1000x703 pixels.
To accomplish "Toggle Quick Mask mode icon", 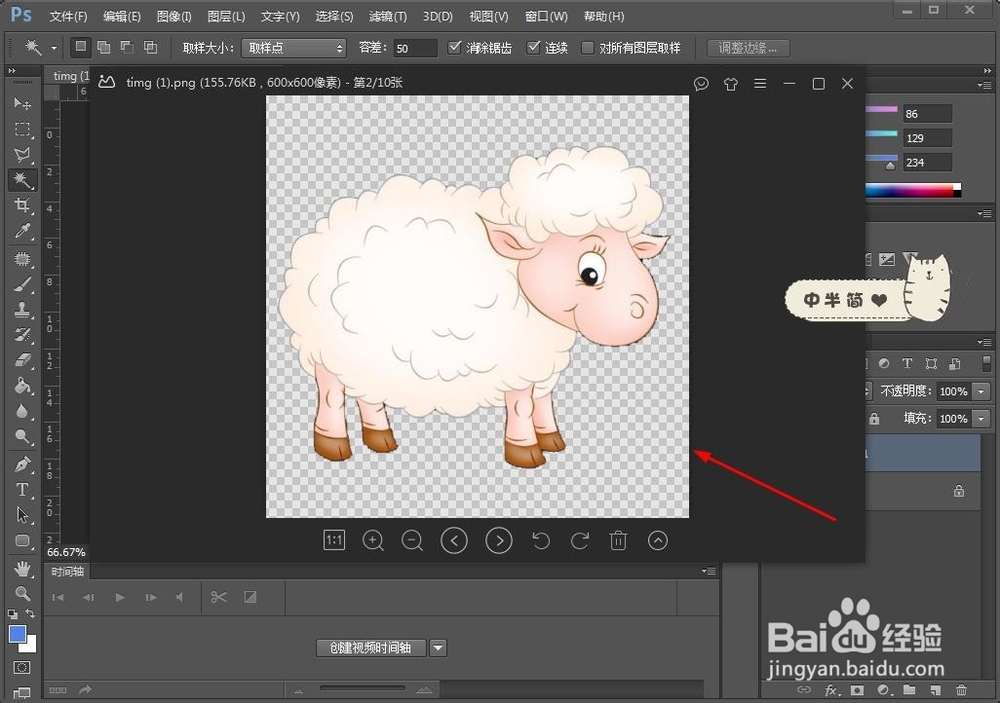I will [22, 668].
